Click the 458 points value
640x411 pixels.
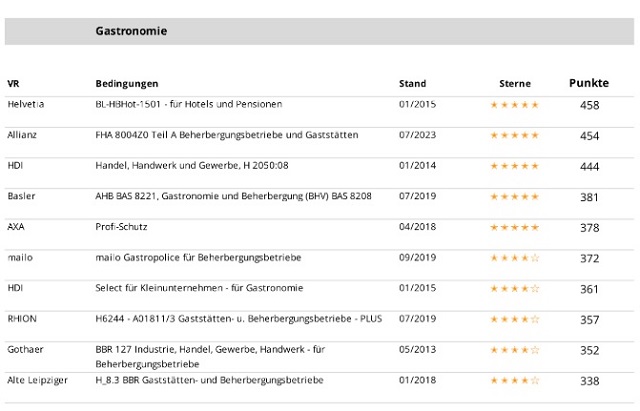589,105
